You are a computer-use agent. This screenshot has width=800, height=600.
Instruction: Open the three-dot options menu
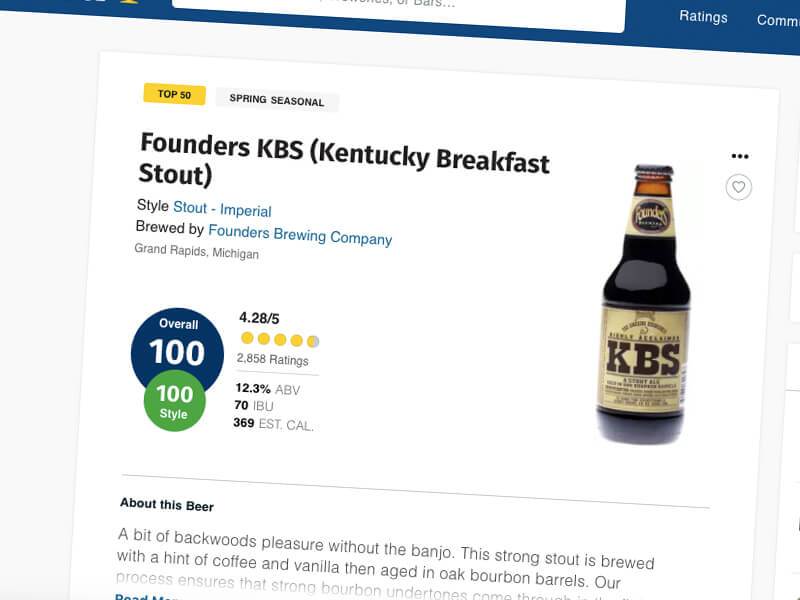741,156
